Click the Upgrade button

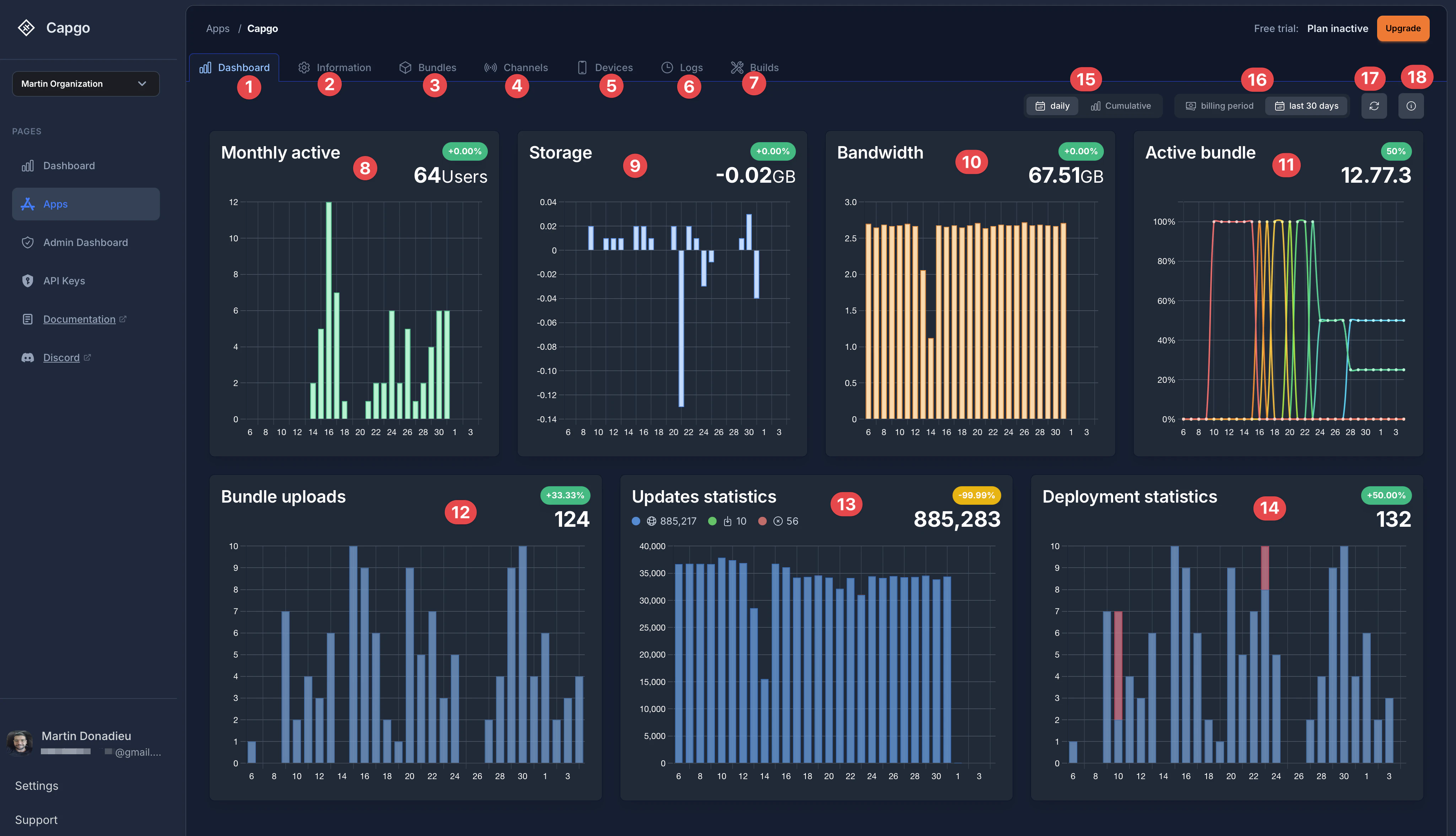tap(1403, 28)
